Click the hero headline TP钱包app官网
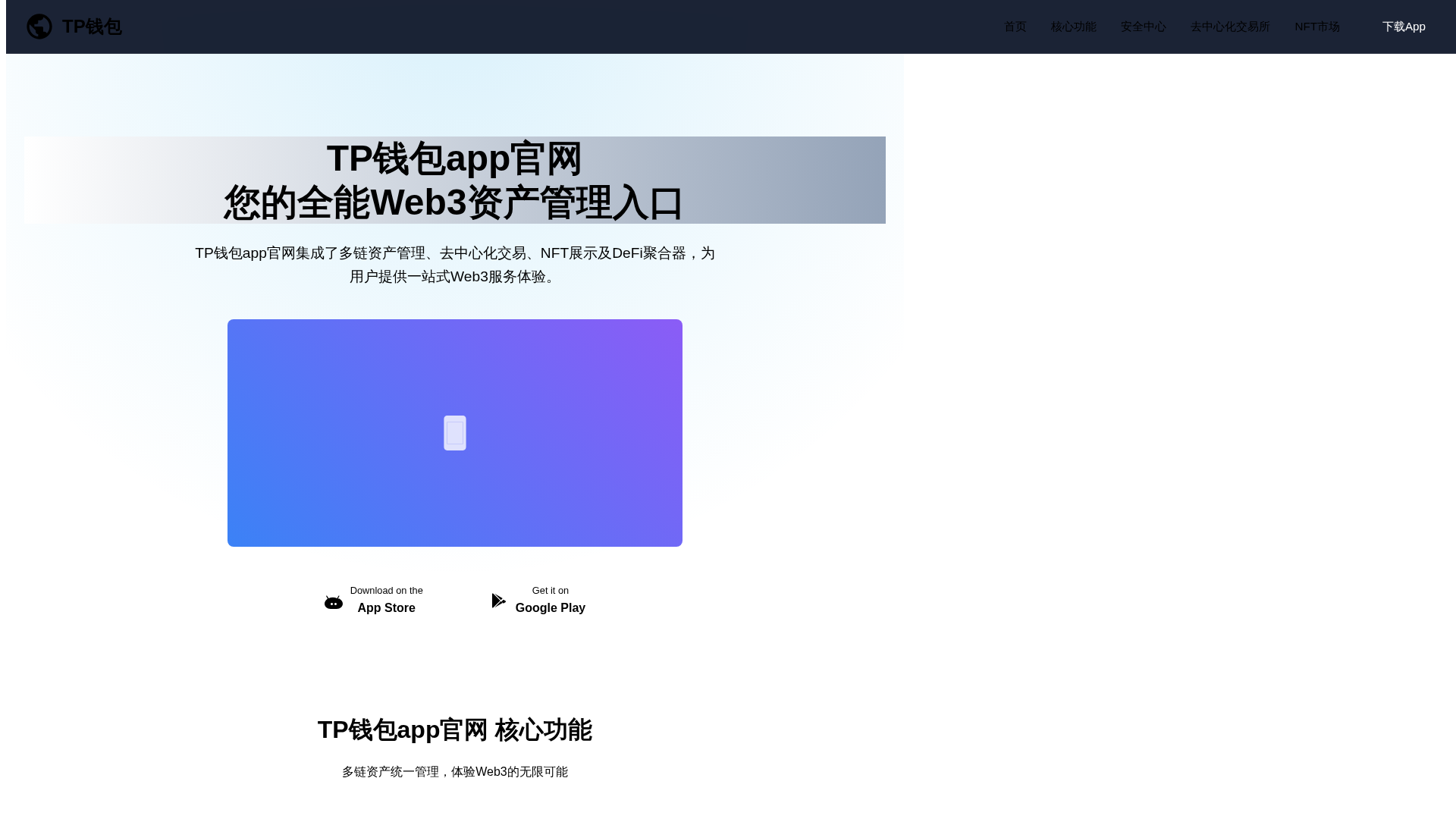This screenshot has width=1456, height=819. point(454,158)
